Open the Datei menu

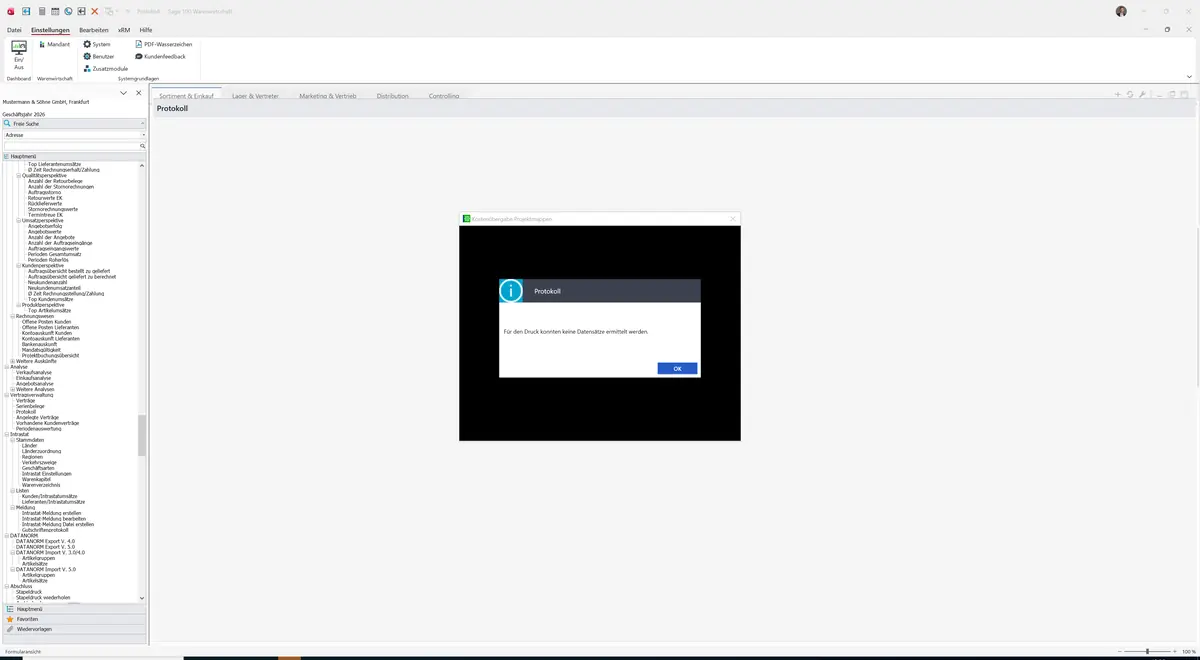[x=14, y=30]
